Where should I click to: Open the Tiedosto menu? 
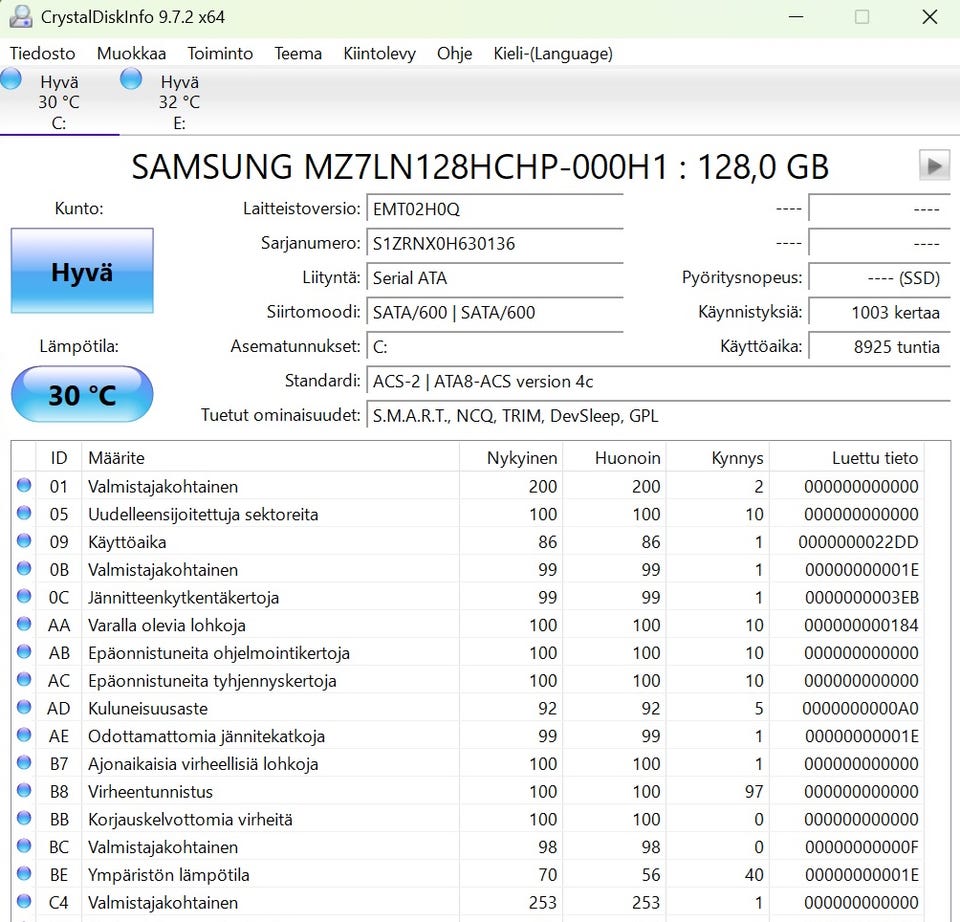coord(42,53)
